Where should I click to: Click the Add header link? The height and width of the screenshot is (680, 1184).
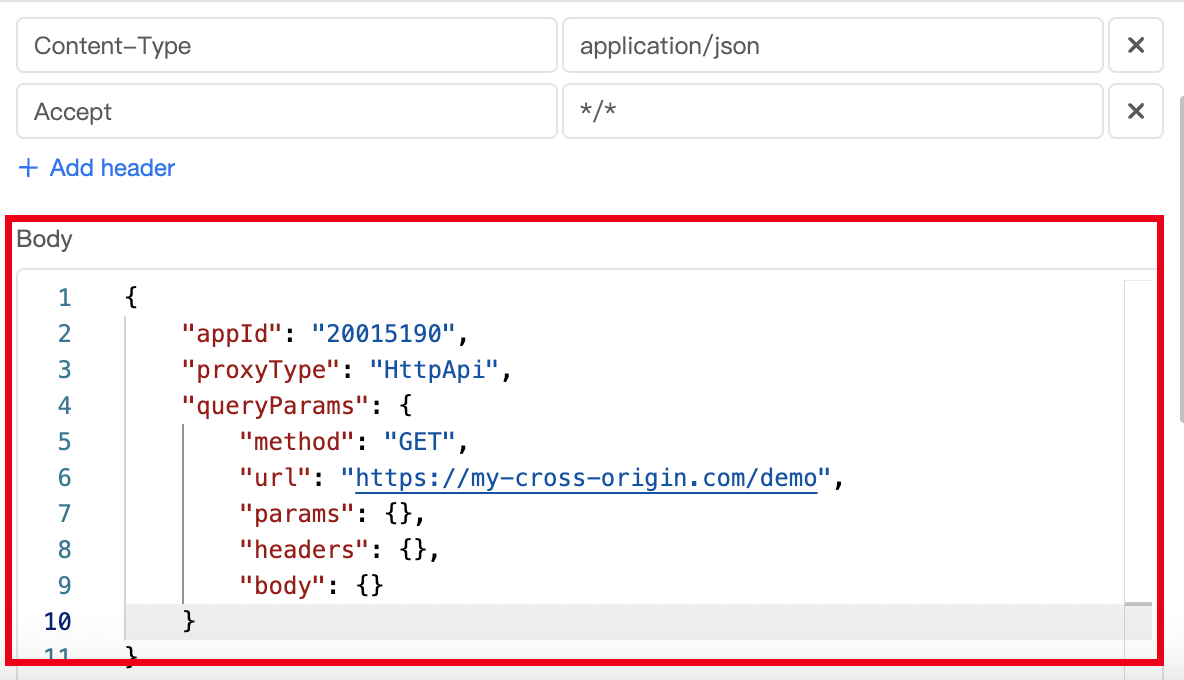pyautogui.click(x=112, y=168)
